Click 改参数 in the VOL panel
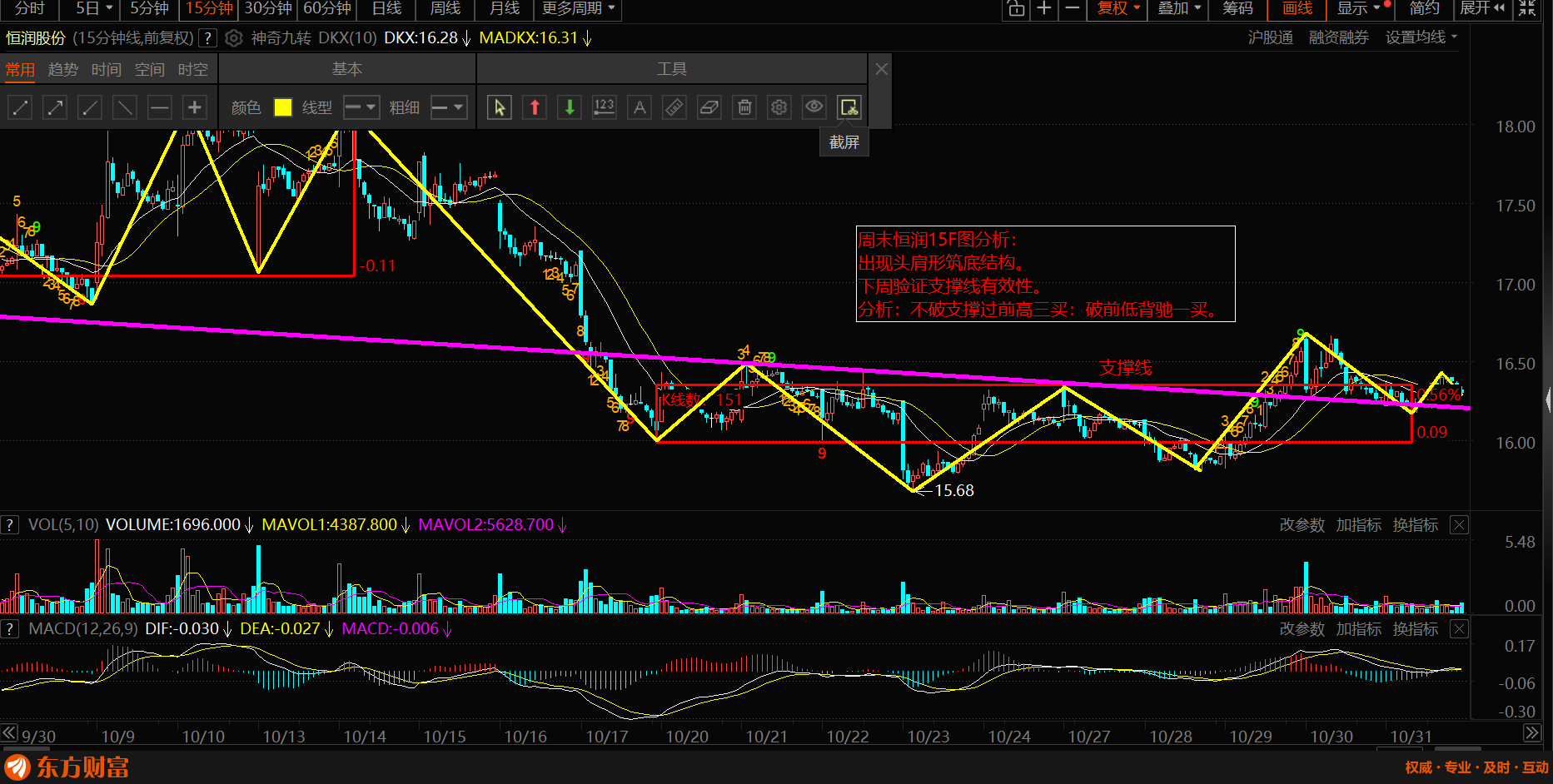 tap(1302, 525)
